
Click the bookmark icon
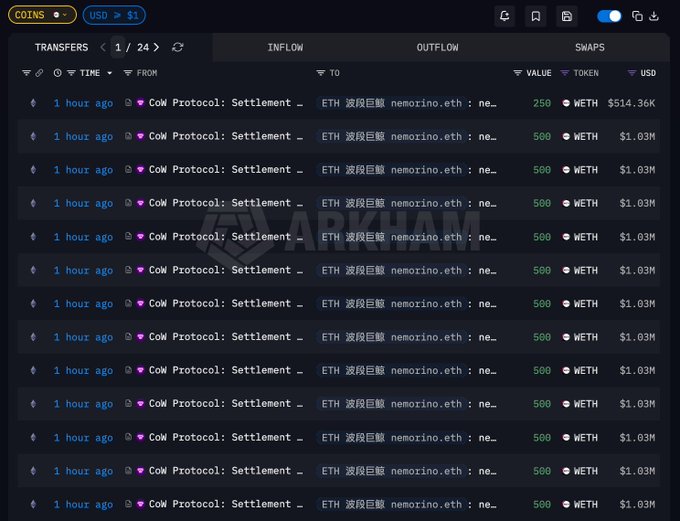(536, 16)
